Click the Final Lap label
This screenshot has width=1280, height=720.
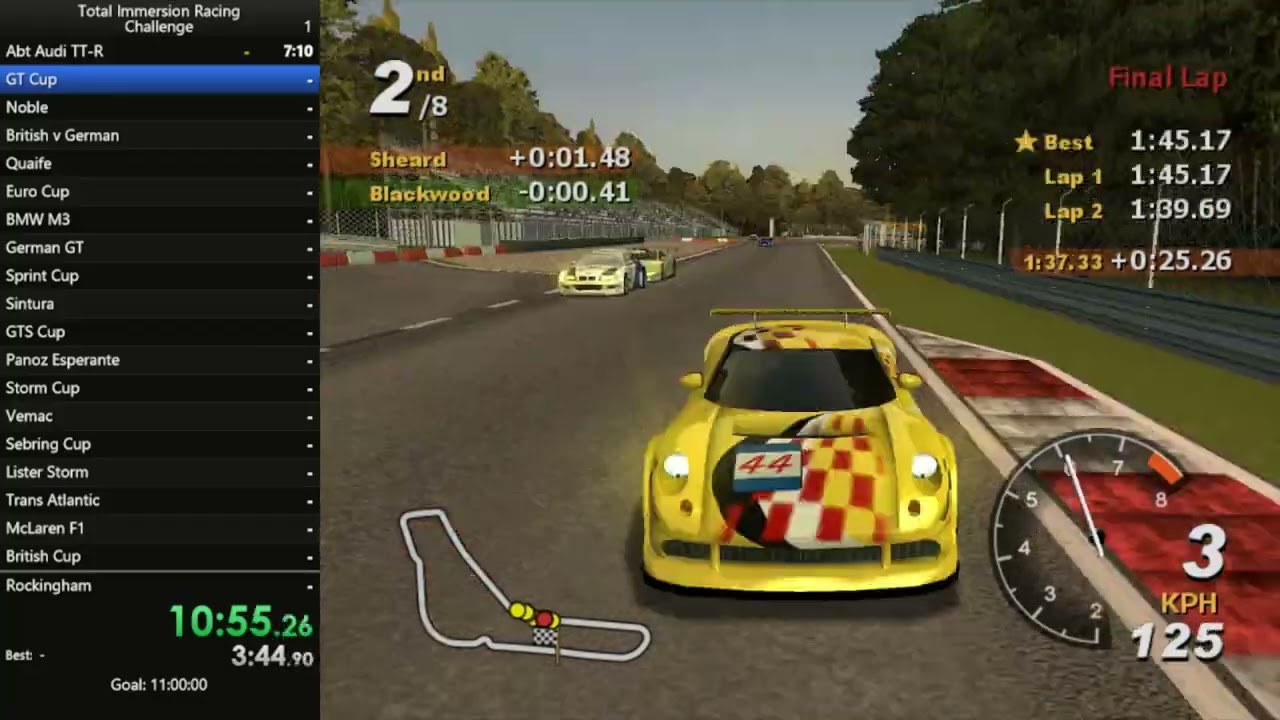click(1168, 78)
